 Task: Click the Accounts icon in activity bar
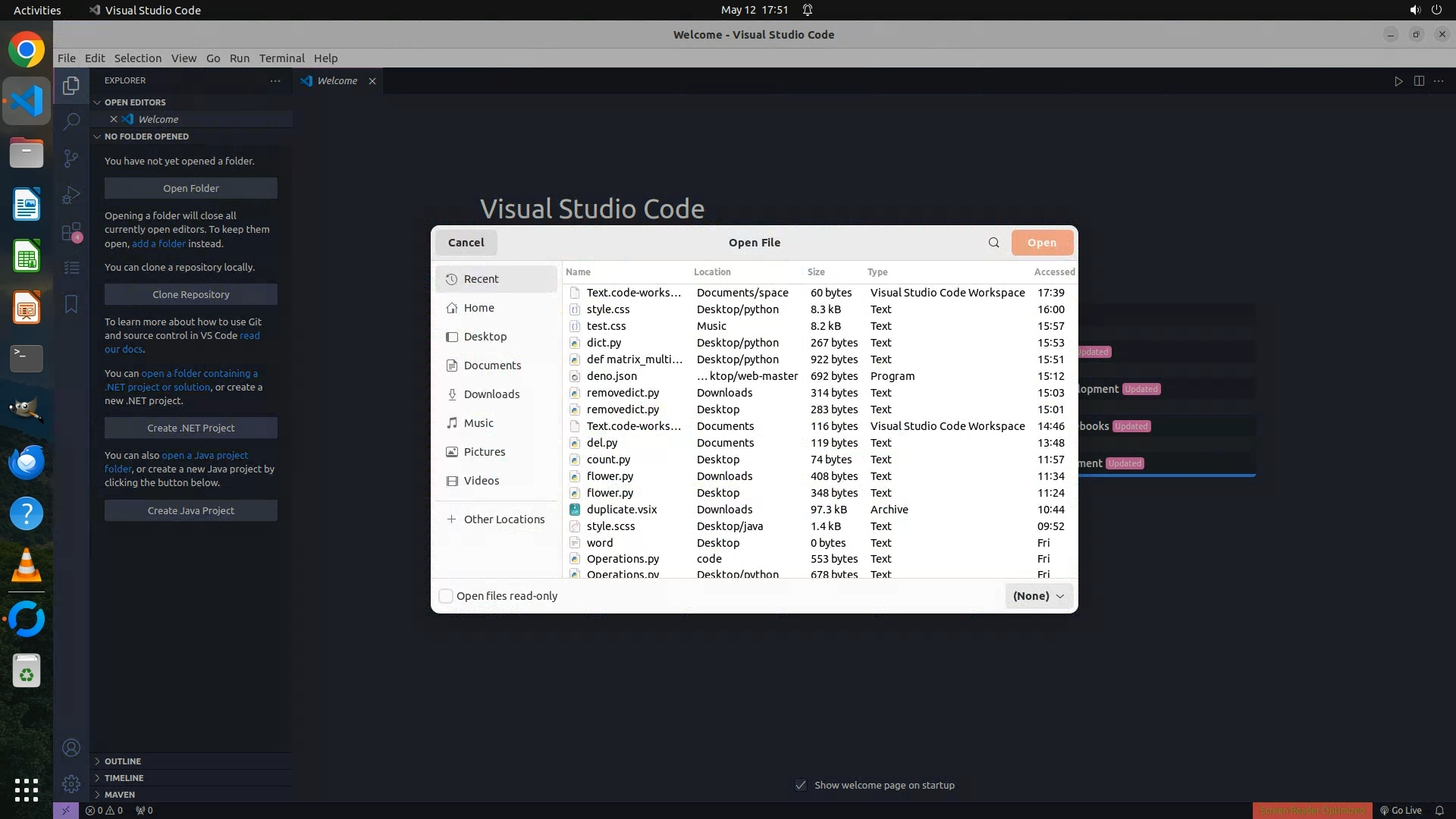pos(71,748)
